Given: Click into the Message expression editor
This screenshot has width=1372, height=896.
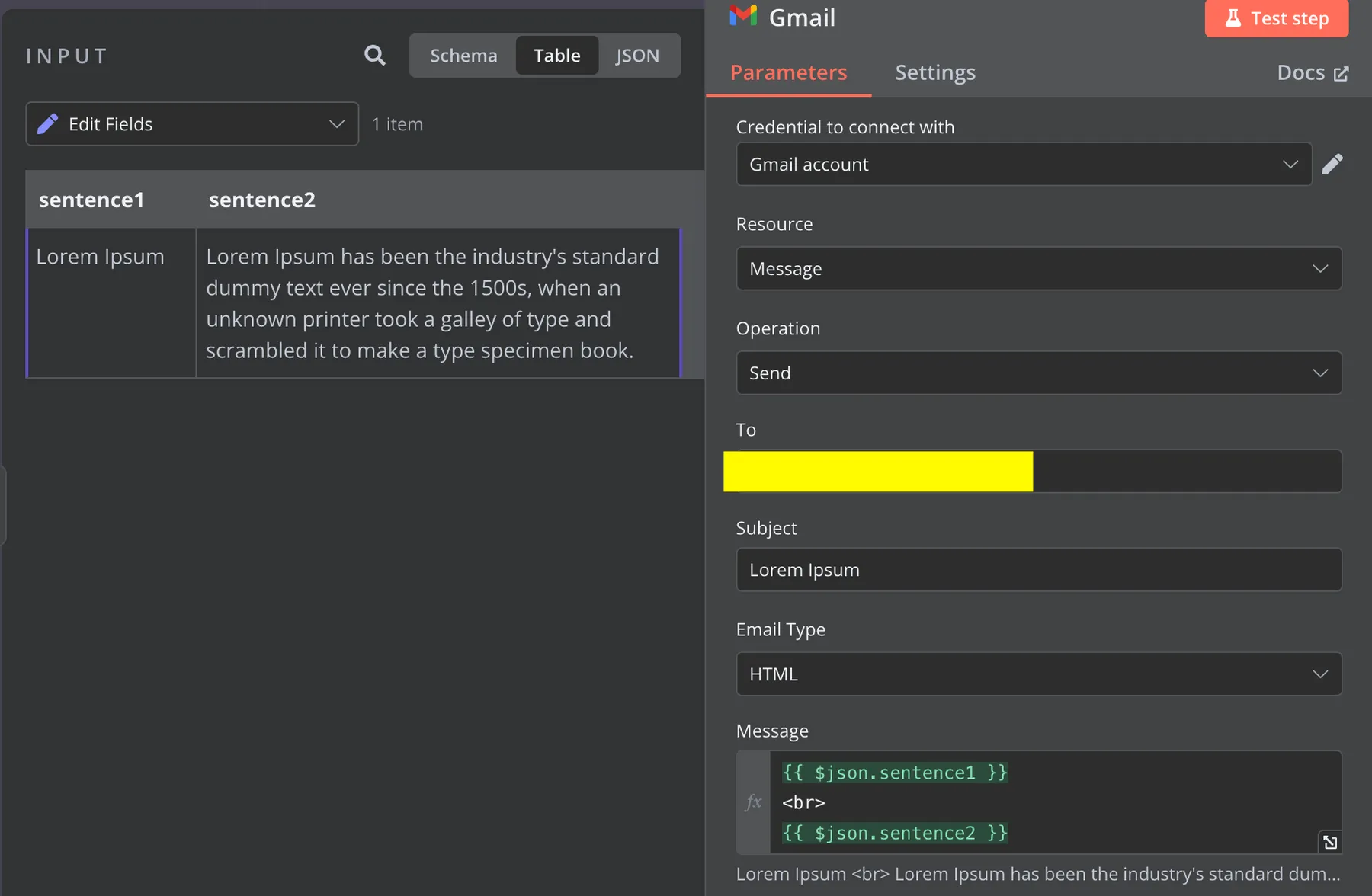Looking at the screenshot, I should pyautogui.click(x=1055, y=802).
